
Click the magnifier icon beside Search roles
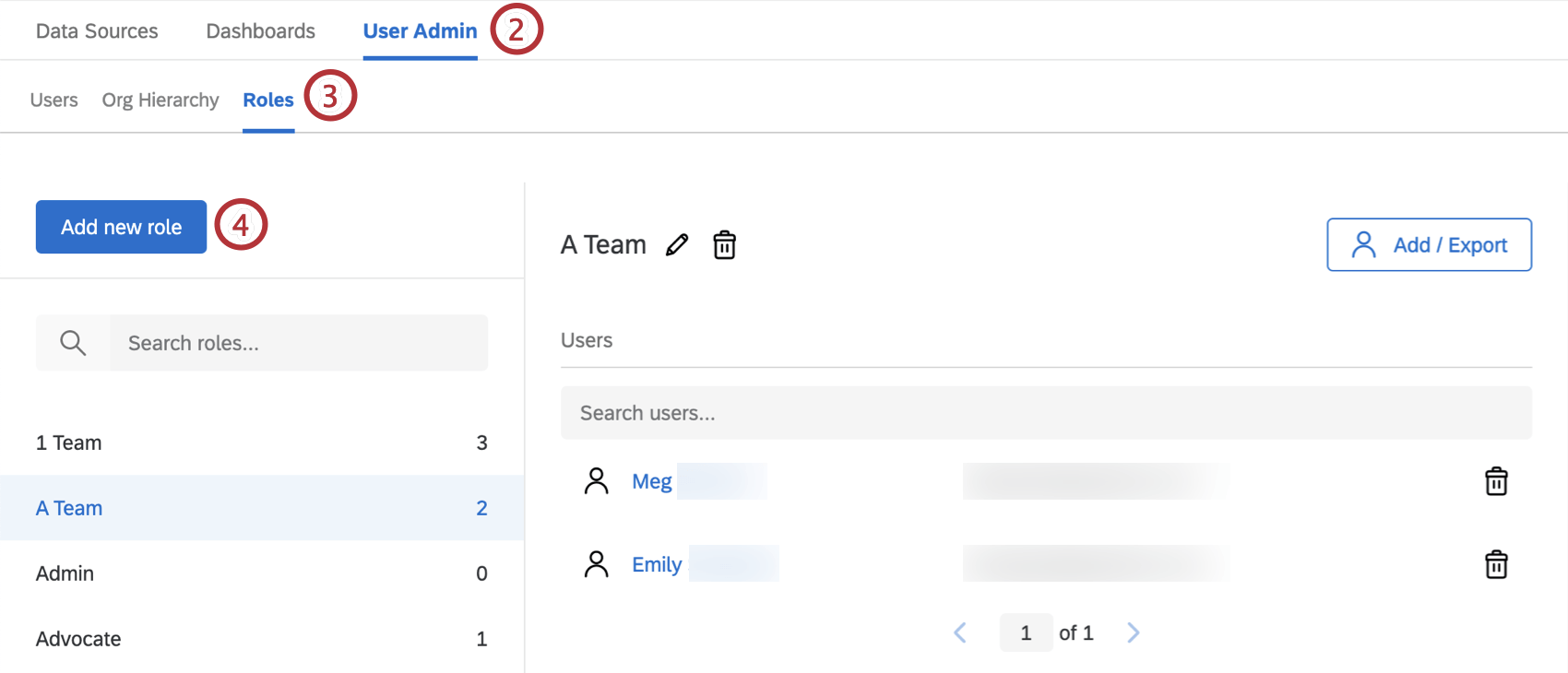tap(73, 343)
